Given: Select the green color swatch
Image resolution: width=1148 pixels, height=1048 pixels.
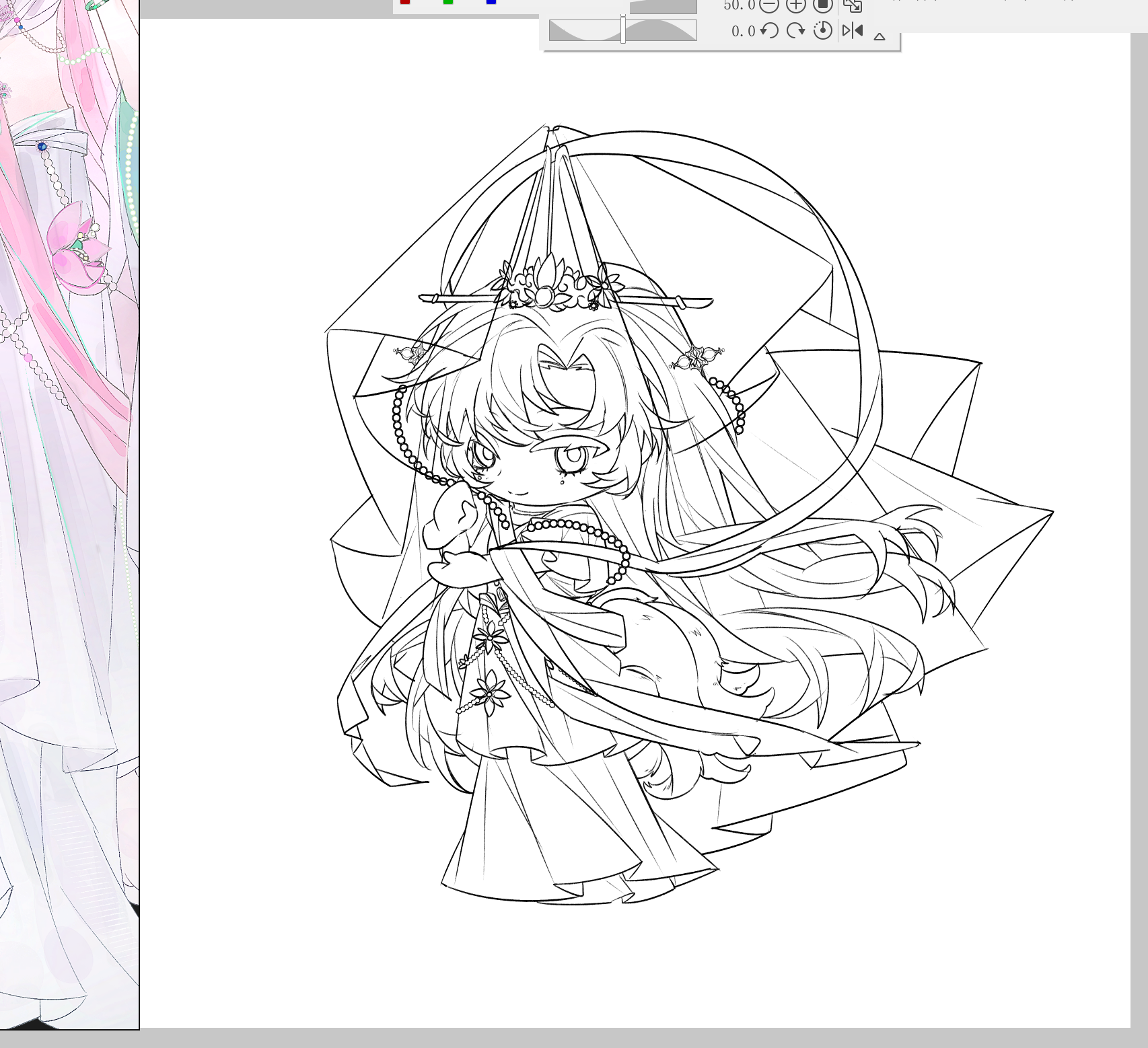Looking at the screenshot, I should [x=448, y=2].
